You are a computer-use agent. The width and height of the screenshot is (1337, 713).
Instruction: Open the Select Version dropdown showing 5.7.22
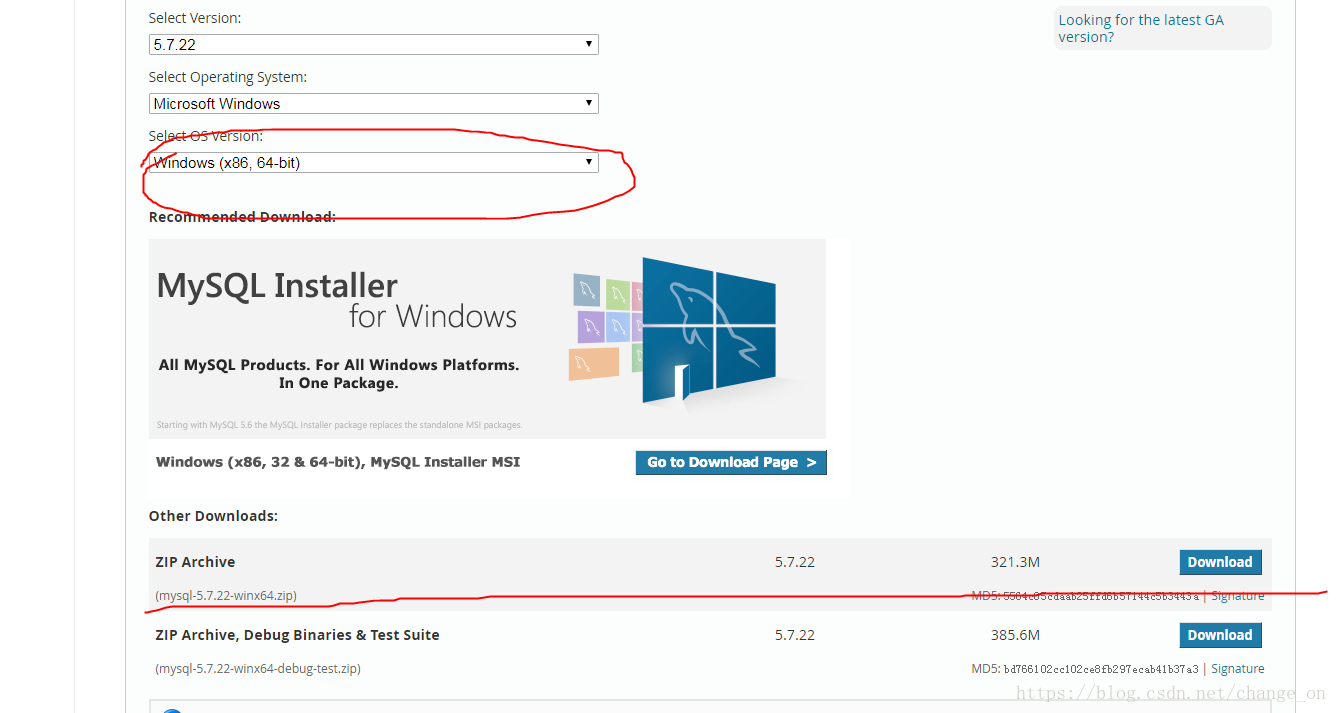pos(373,44)
